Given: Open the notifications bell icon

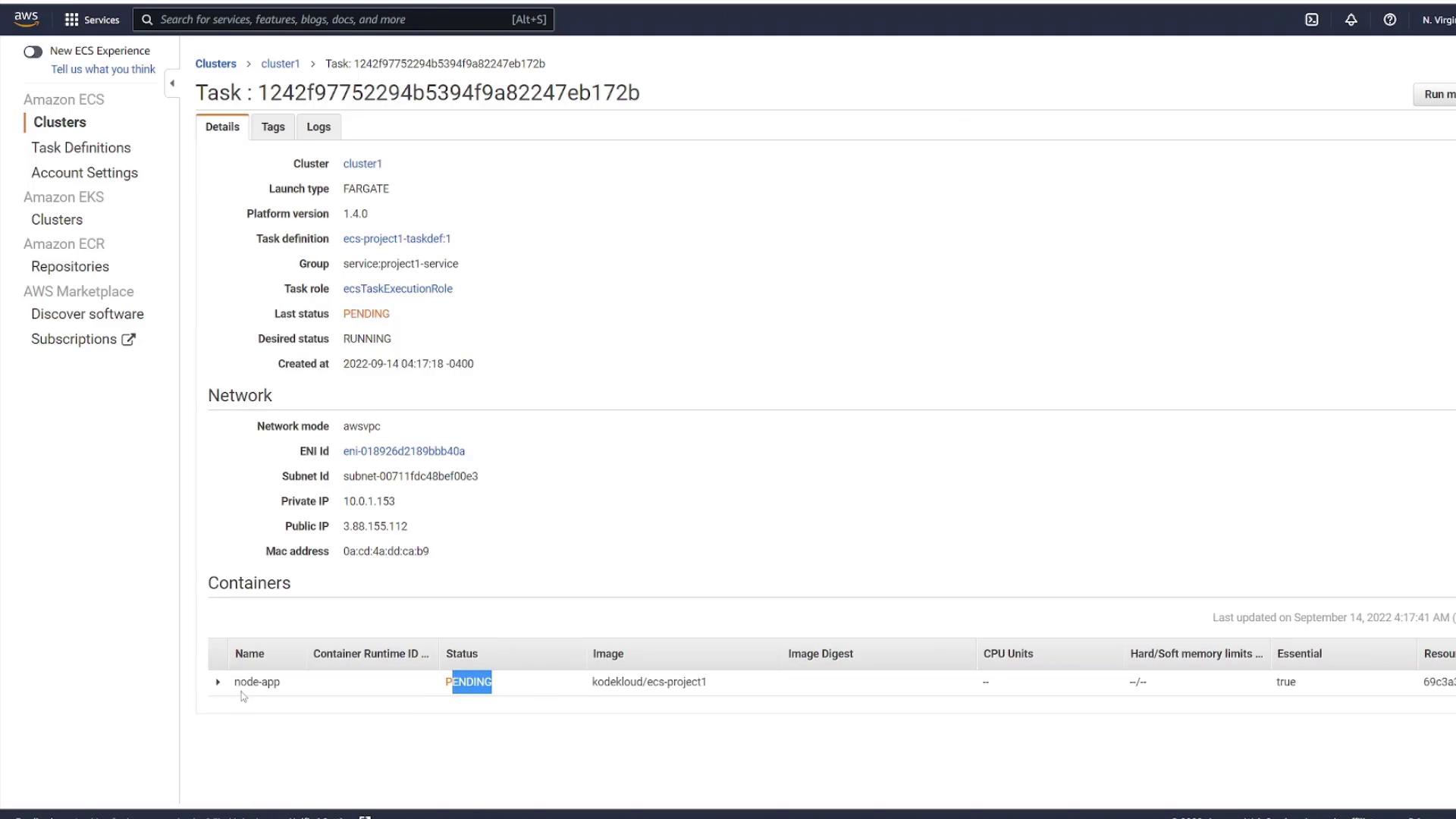Looking at the screenshot, I should 1351,20.
